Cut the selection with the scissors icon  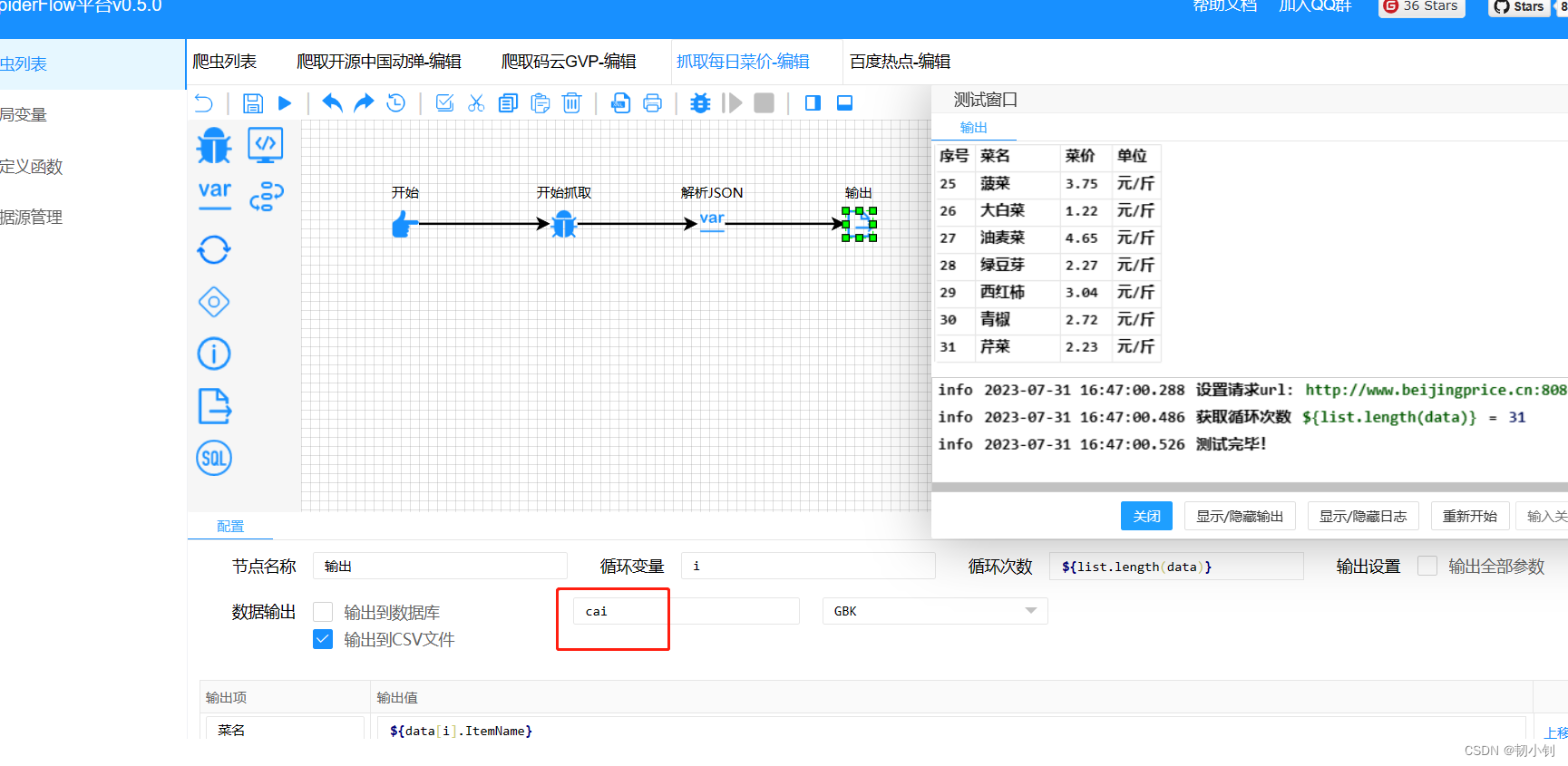(476, 103)
